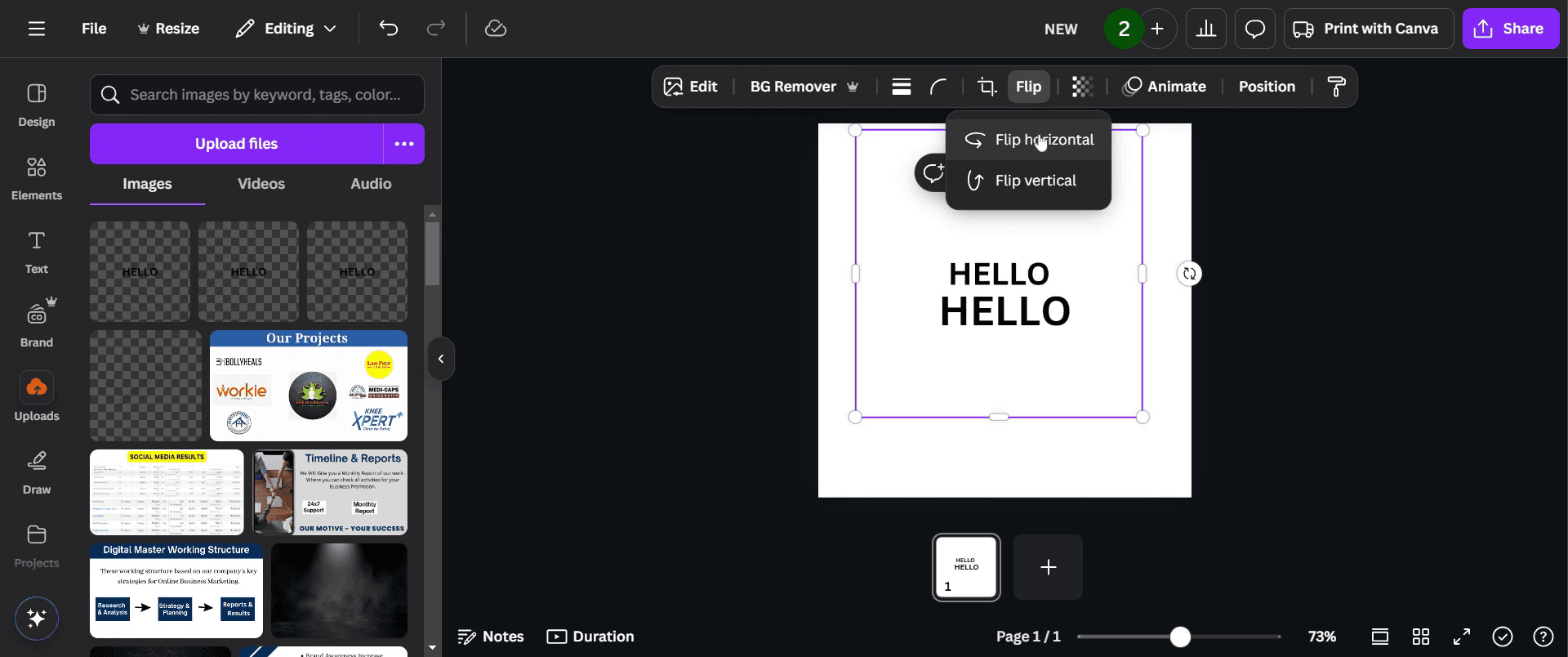The width and height of the screenshot is (1568, 657).
Task: Open the Draw sidebar panel
Action: (37, 473)
